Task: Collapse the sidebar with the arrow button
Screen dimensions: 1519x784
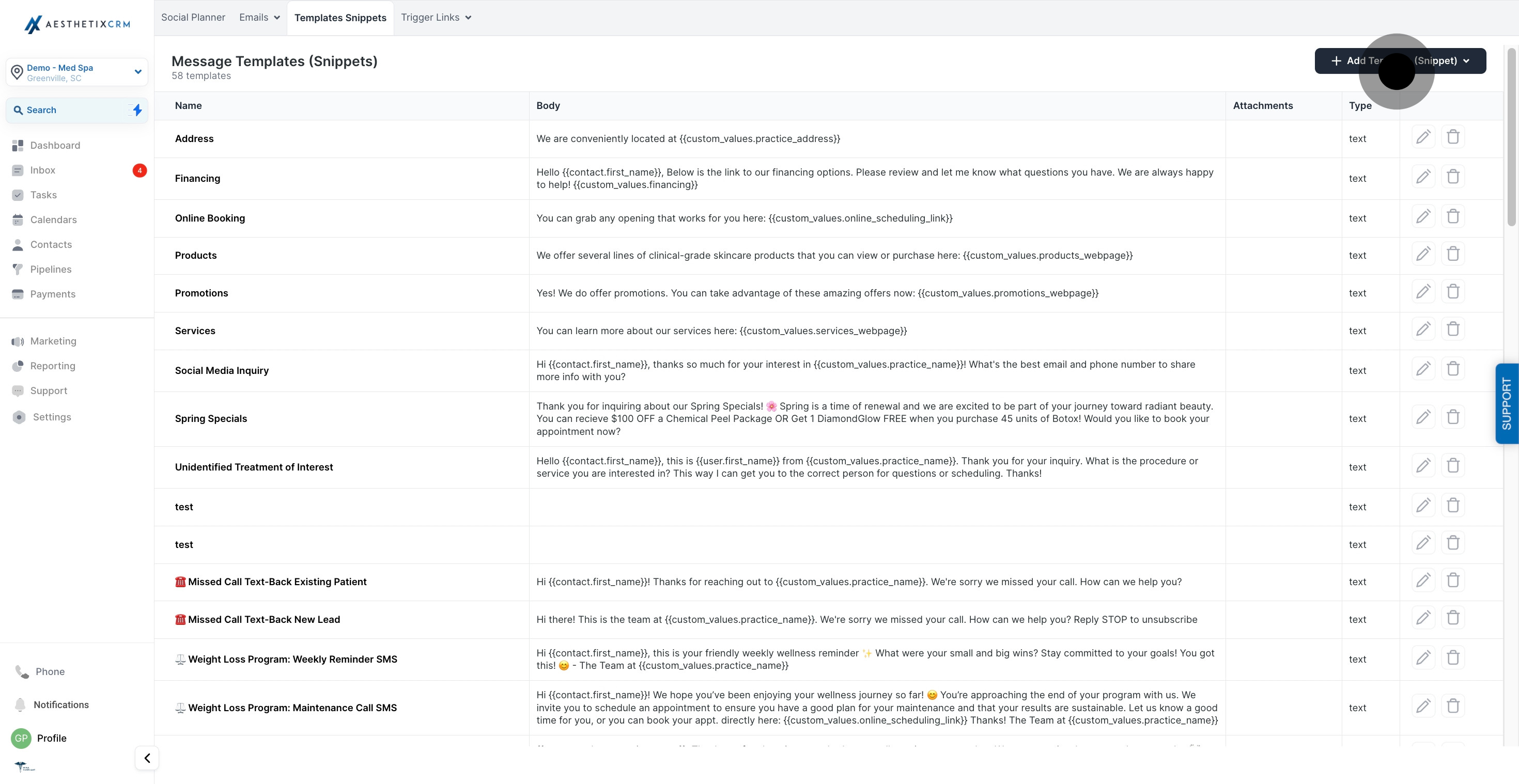Action: tap(147, 758)
